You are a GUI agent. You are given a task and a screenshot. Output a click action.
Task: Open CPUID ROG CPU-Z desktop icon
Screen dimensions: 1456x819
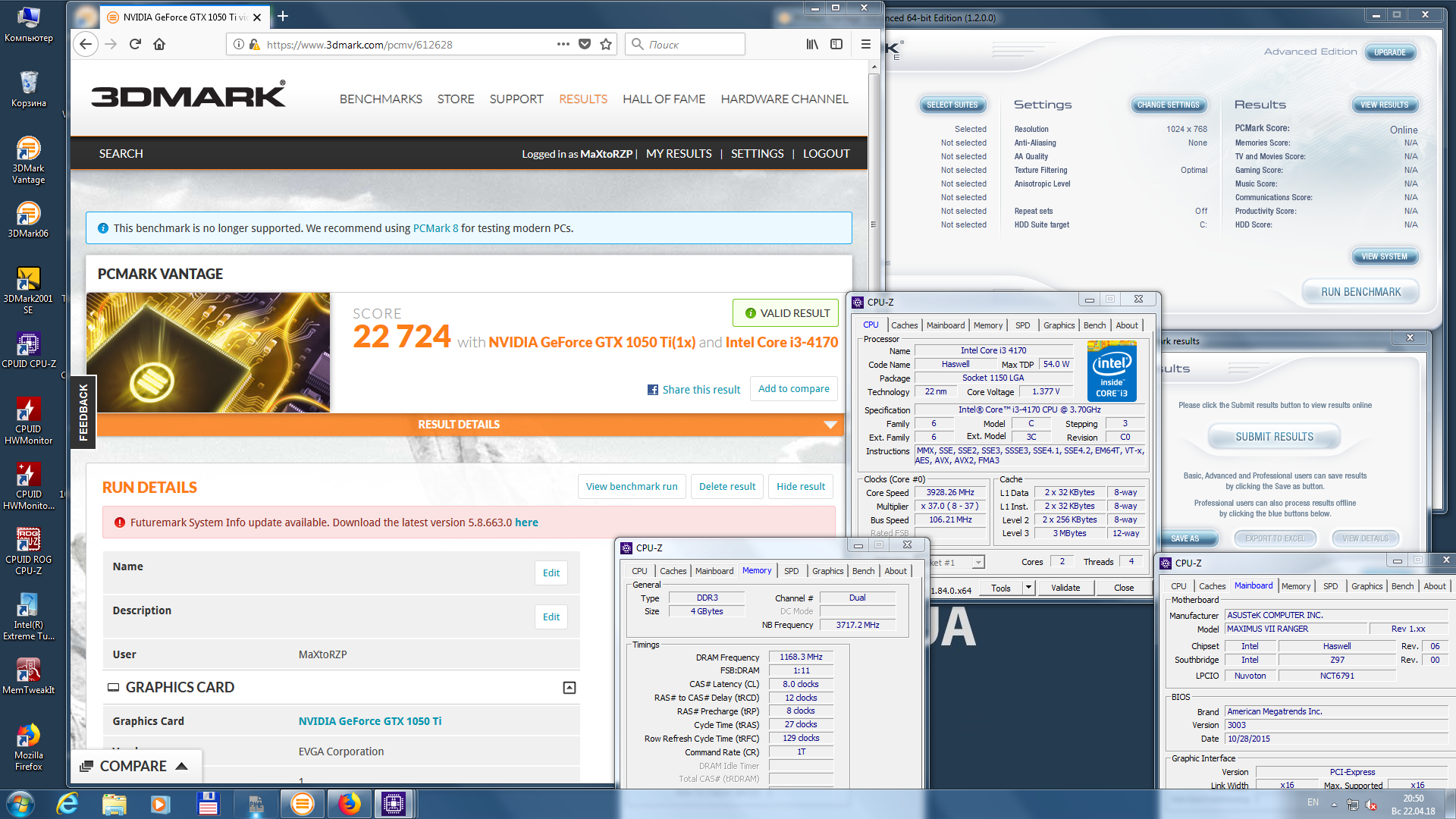(x=28, y=551)
